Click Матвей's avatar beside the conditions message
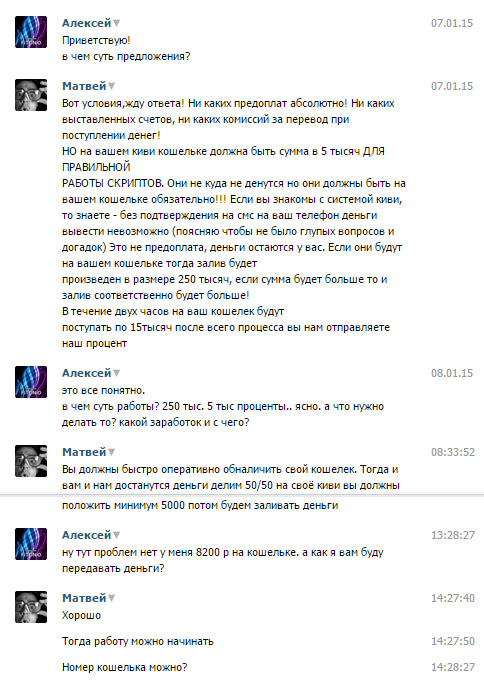 coord(31,95)
